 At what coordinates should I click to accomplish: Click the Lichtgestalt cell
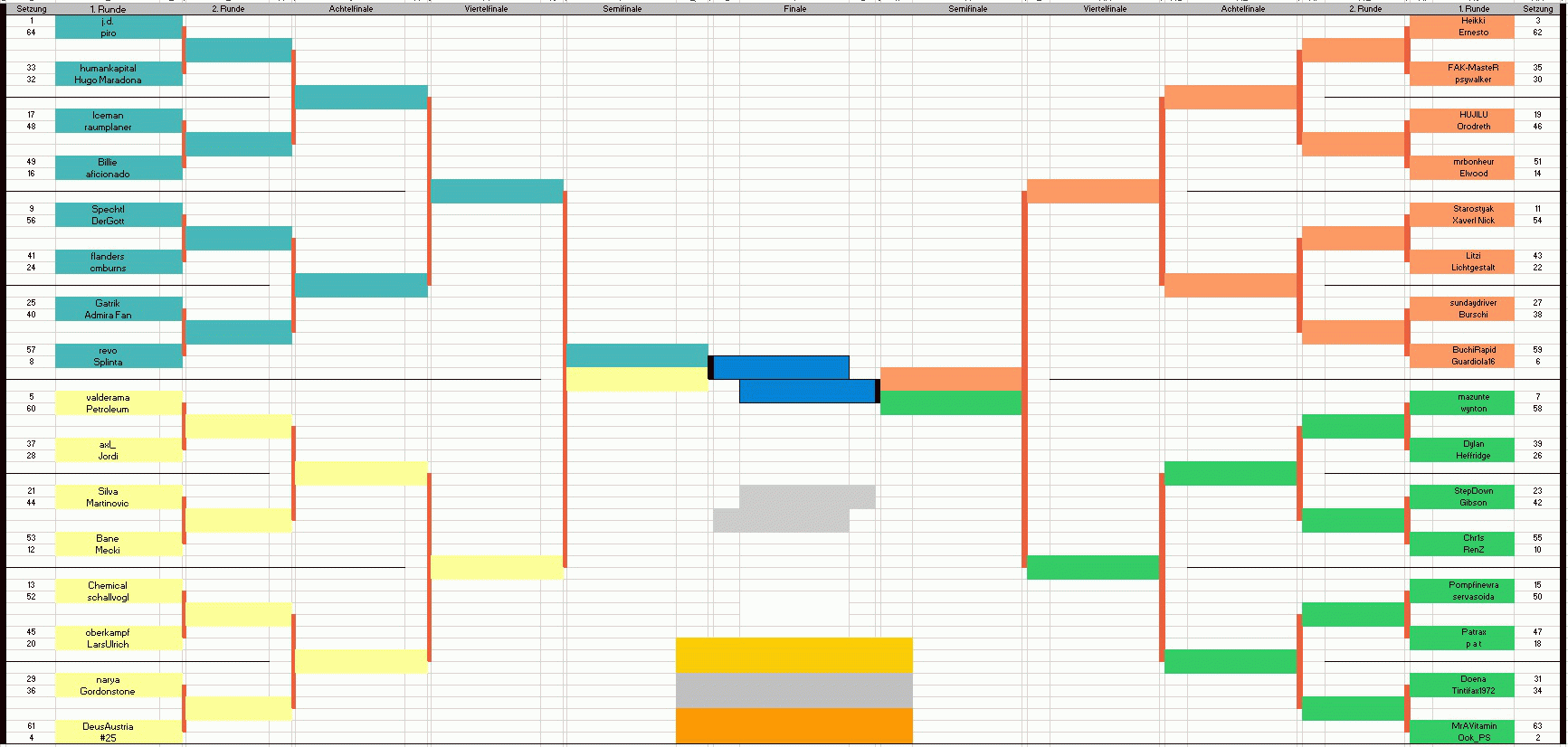click(1461, 268)
